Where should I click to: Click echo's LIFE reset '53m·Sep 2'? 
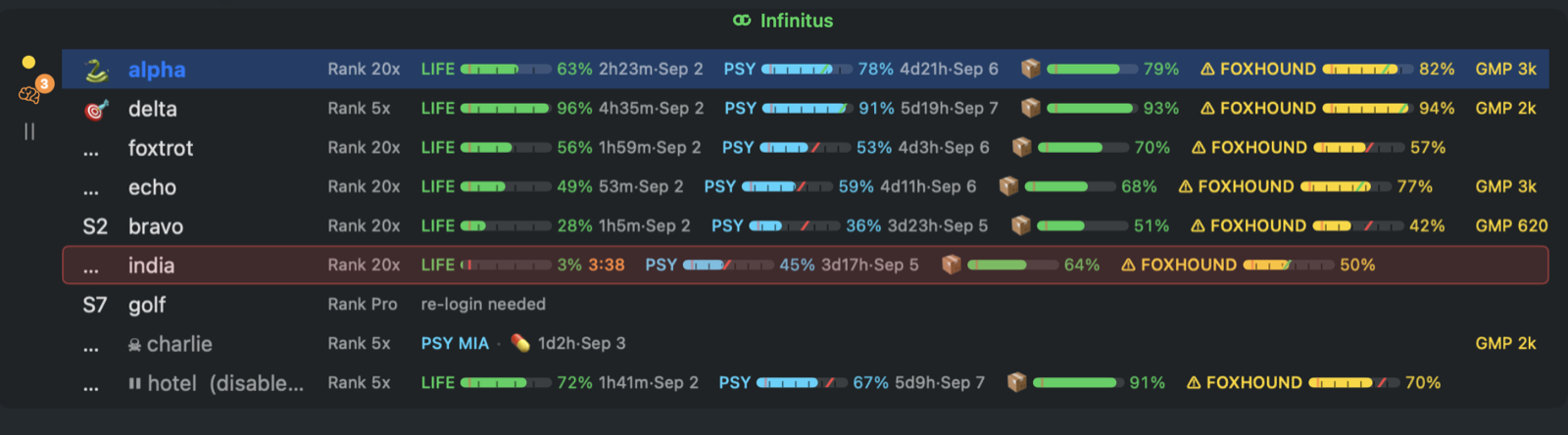641,187
